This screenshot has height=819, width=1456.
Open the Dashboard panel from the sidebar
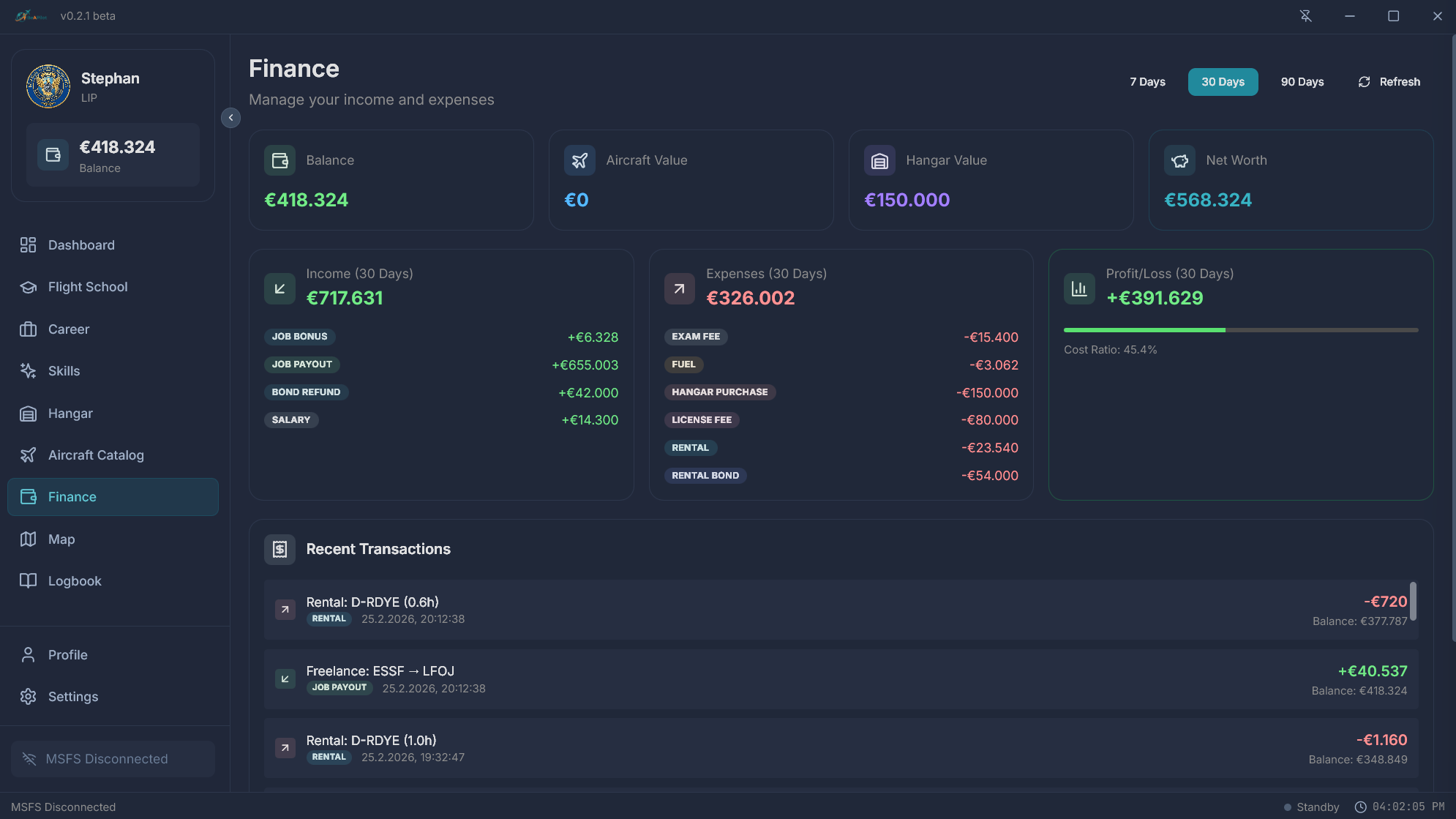click(80, 244)
